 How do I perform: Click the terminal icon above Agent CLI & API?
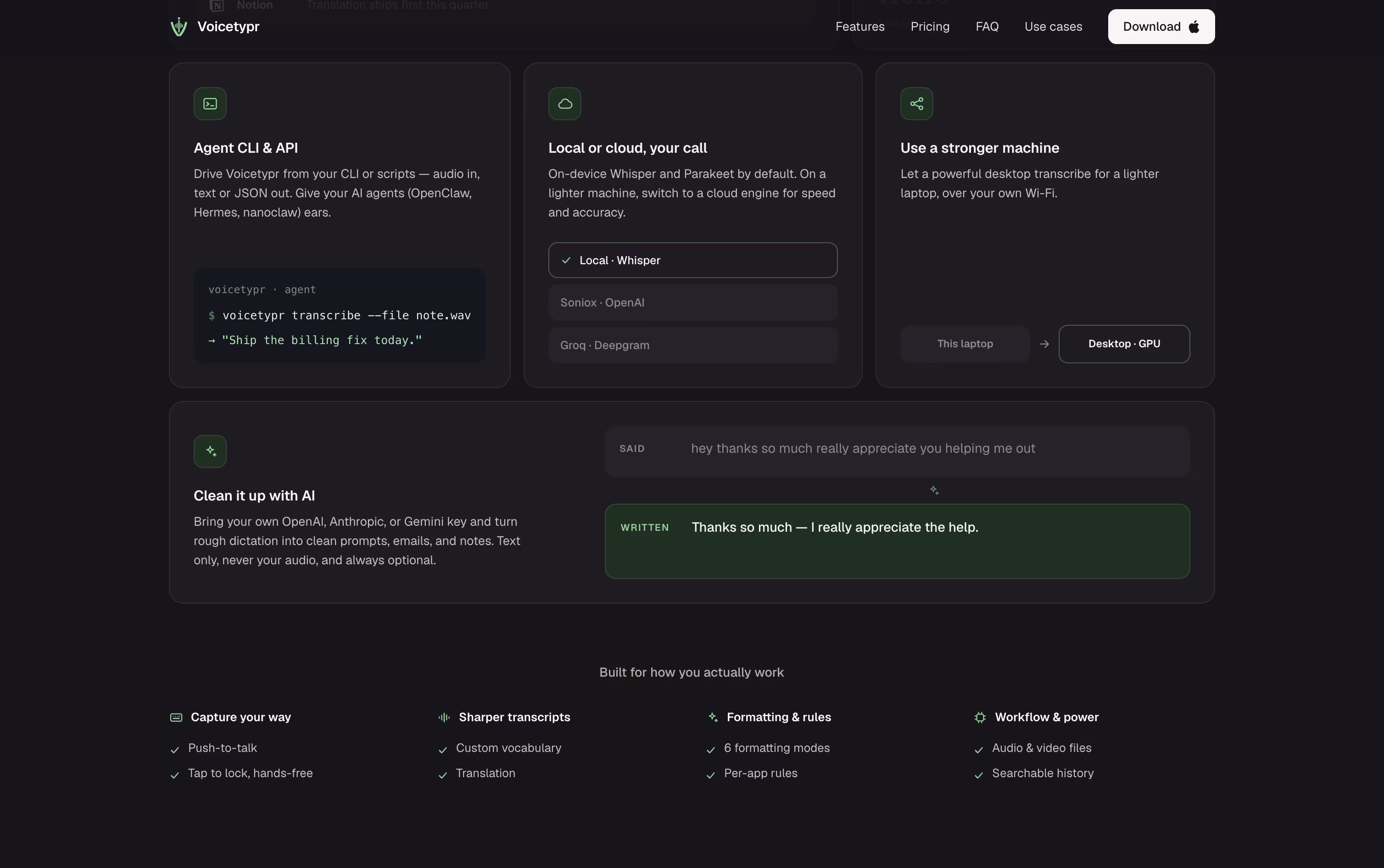point(210,104)
